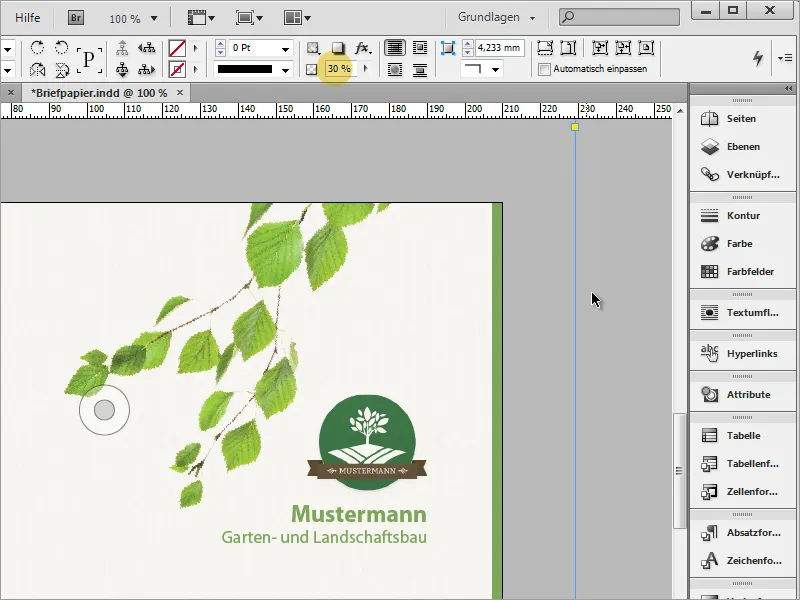Click the apply effect to object icon
The width and height of the screenshot is (800, 600).
pyautogui.click(x=313, y=48)
